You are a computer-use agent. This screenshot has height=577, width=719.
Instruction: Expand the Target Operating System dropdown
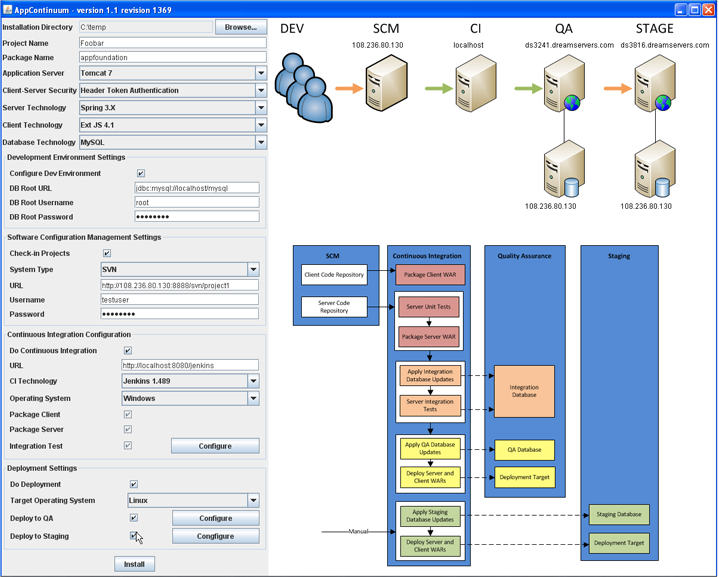(x=253, y=501)
